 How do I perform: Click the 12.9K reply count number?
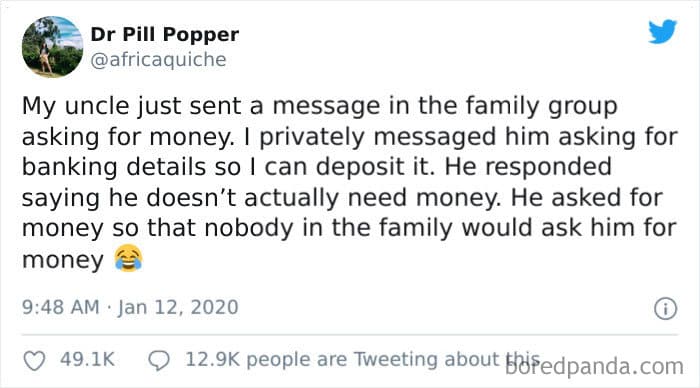pos(212,359)
